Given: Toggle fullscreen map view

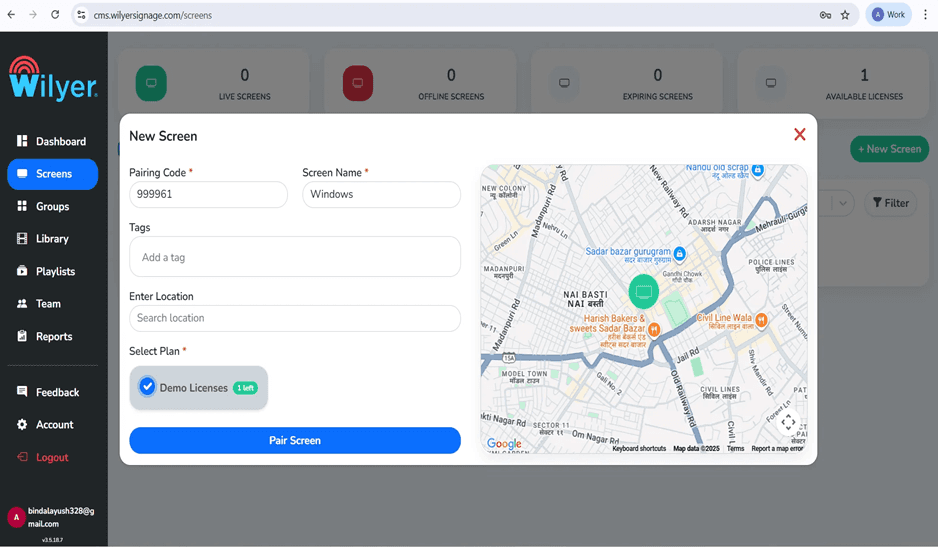Looking at the screenshot, I should coord(788,422).
